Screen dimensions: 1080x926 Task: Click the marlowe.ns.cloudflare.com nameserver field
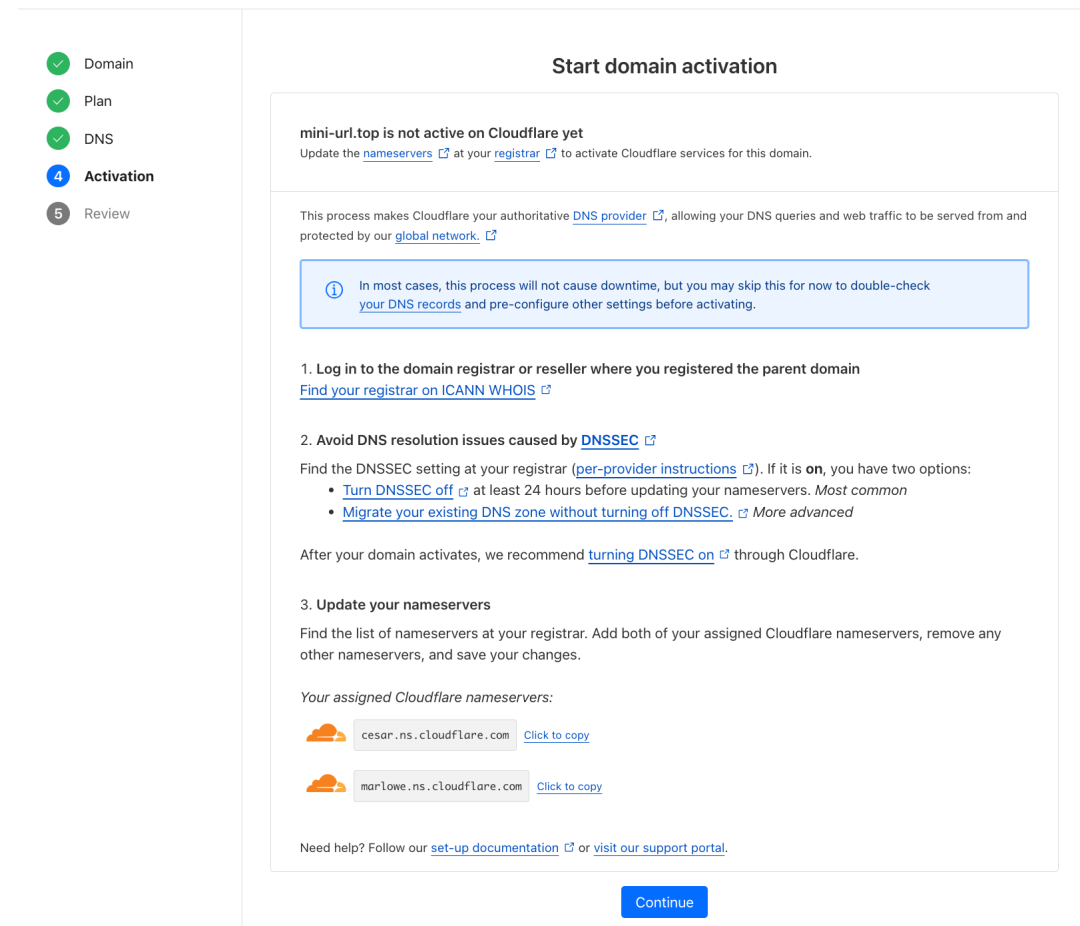pos(441,786)
